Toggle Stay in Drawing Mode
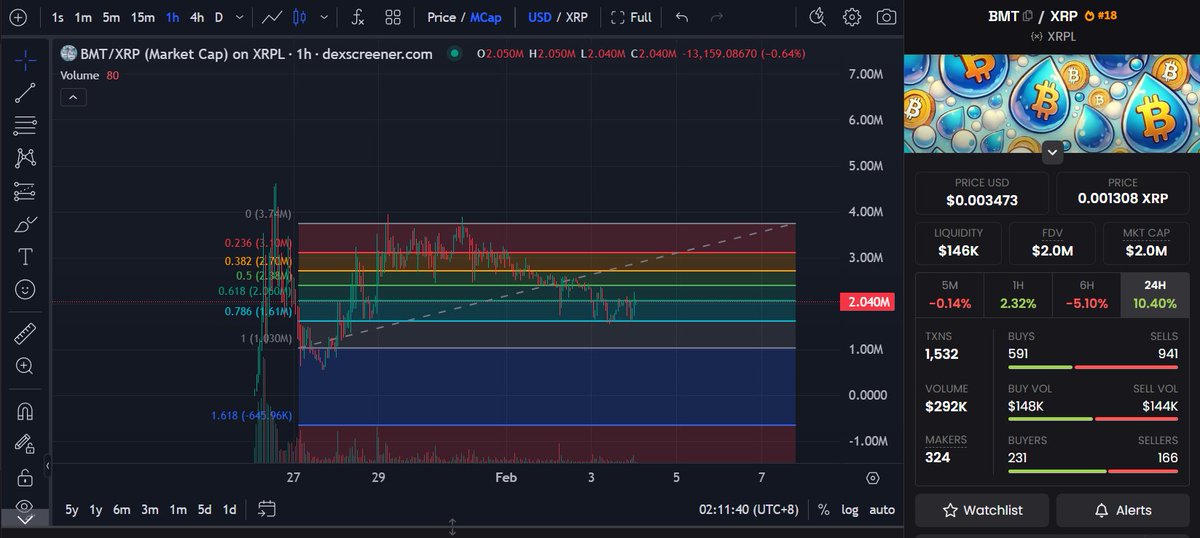Viewport: 1200px width, 538px height. point(26,443)
